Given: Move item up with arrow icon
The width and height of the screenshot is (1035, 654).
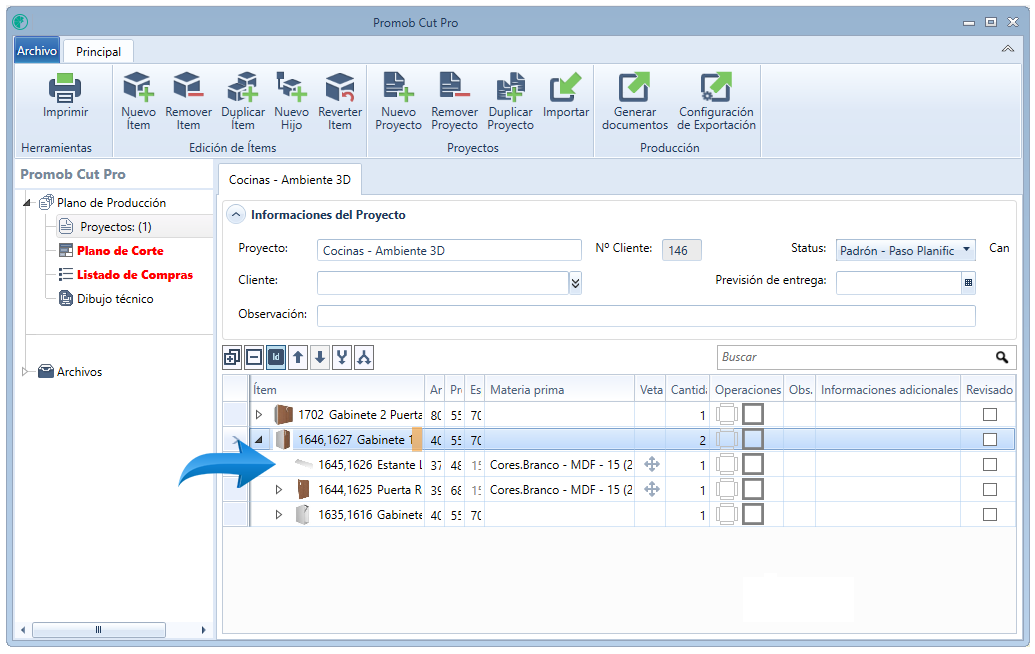Looking at the screenshot, I should tap(298, 358).
